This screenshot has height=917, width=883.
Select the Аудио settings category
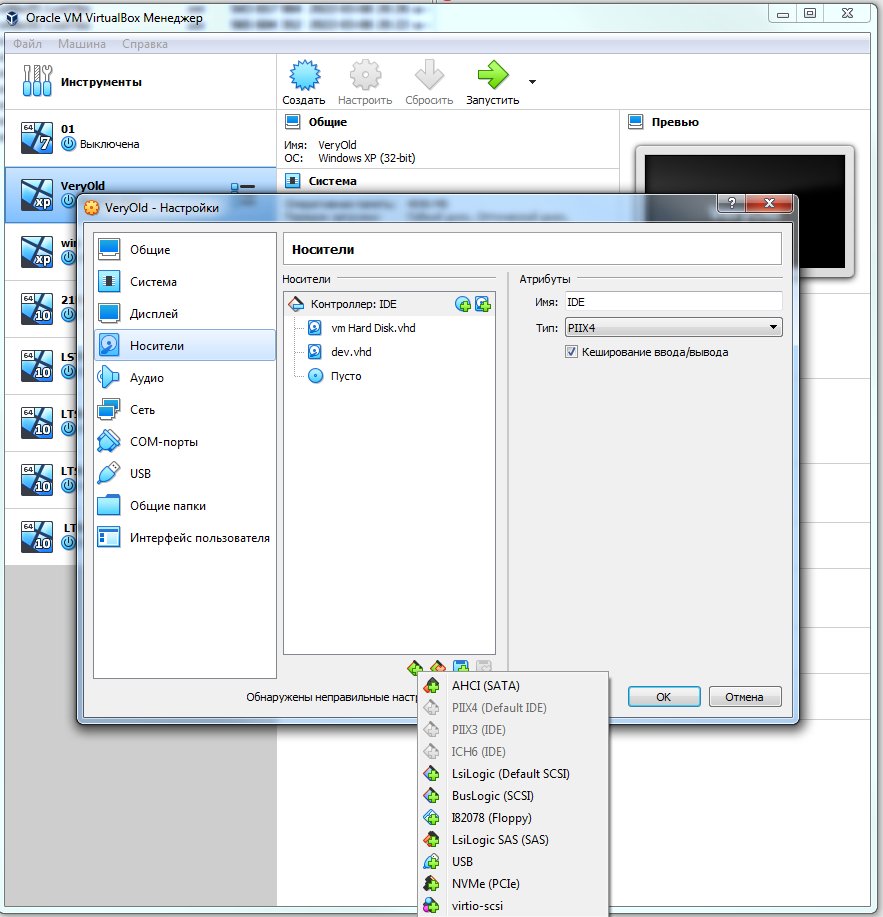(x=146, y=378)
